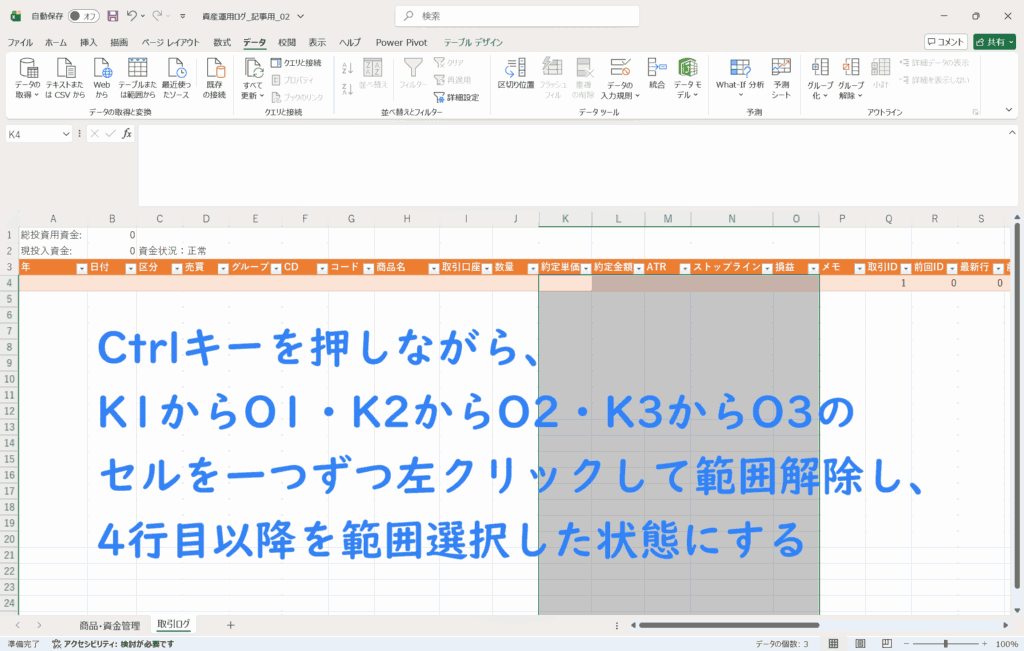Open the 予測シート forecast sheet tool

coord(781,77)
